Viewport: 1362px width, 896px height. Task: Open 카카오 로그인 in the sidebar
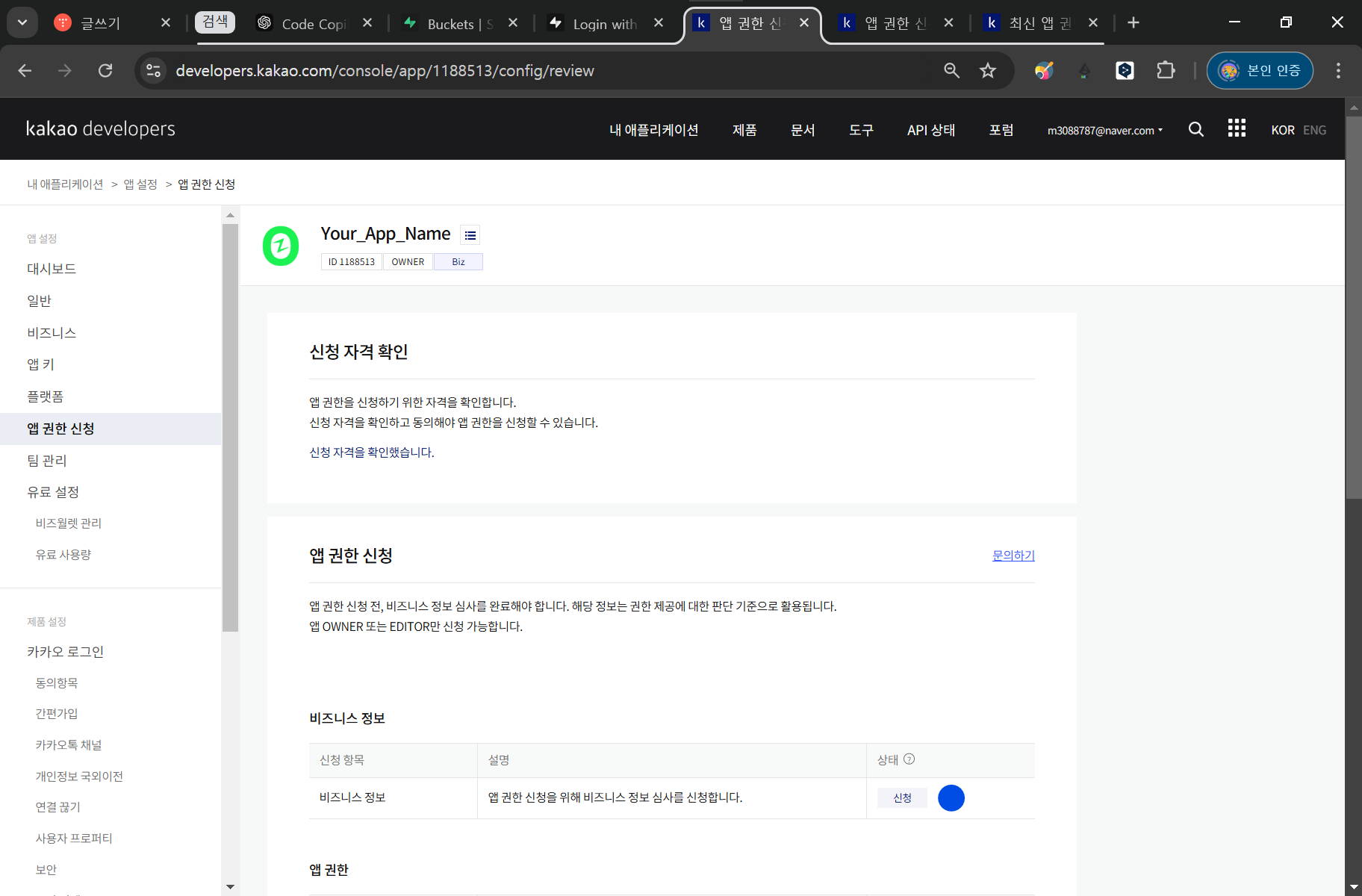pyautogui.click(x=65, y=652)
